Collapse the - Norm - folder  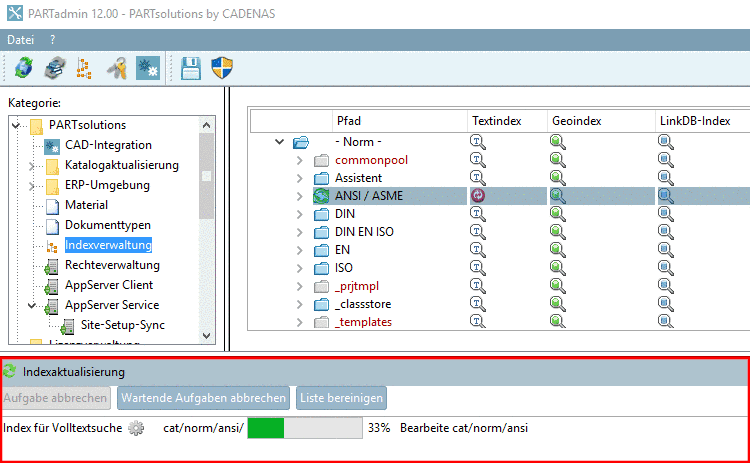point(280,142)
